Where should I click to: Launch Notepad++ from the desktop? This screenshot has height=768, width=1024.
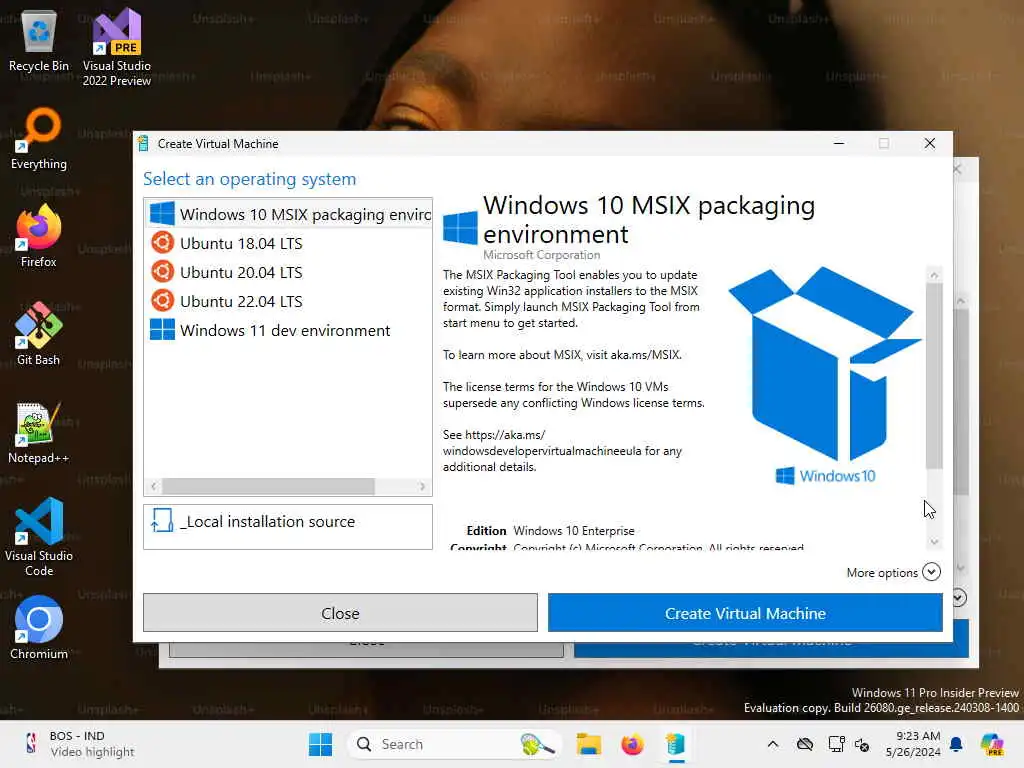pos(39,432)
